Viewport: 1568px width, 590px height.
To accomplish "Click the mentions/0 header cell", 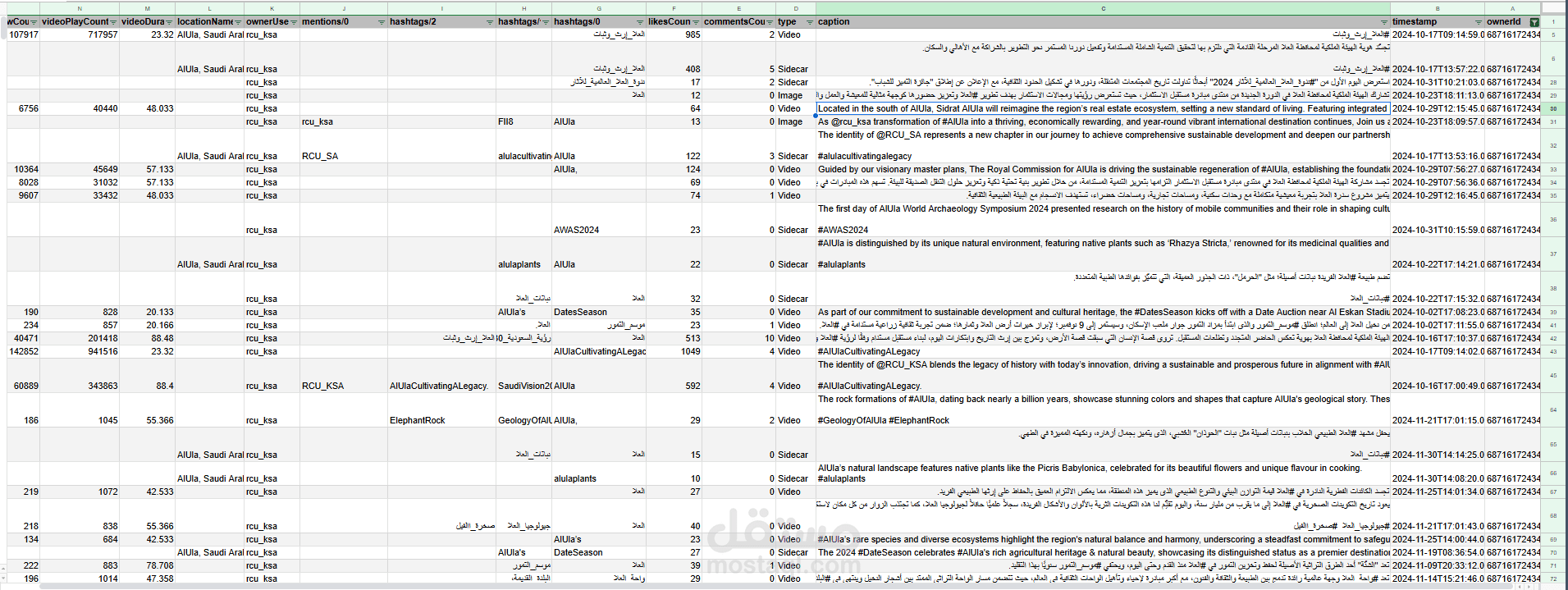I will click(x=344, y=22).
